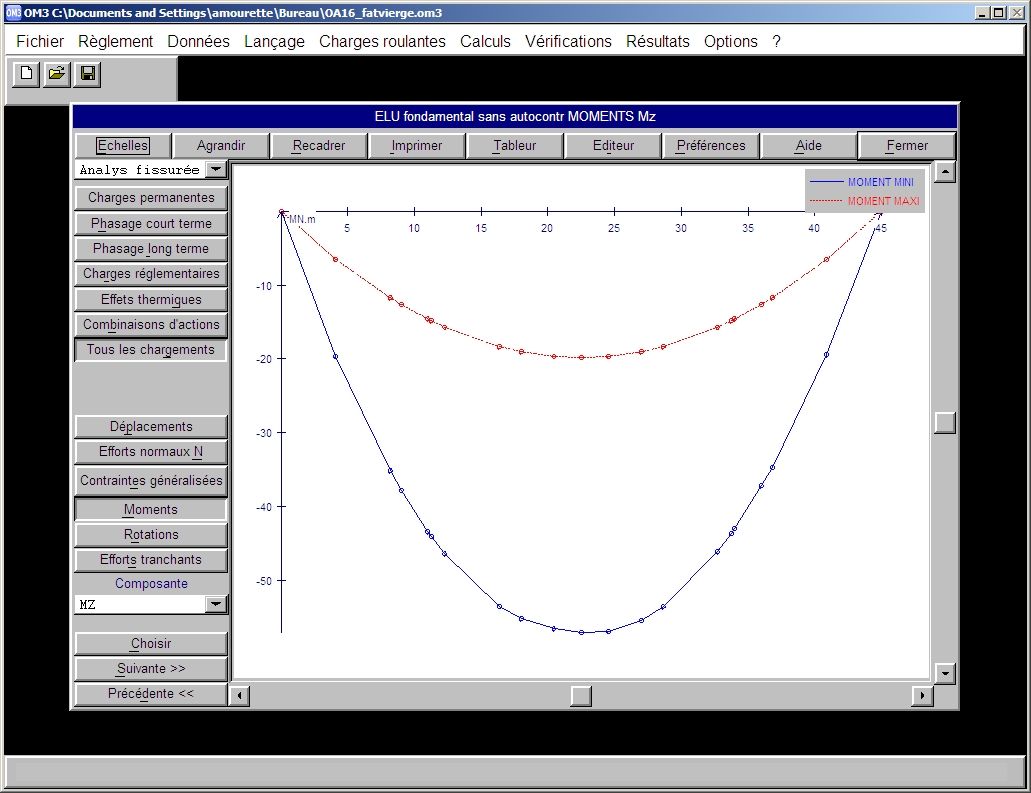This screenshot has height=793, width=1031.
Task: Open the Résultats menu
Action: click(658, 41)
